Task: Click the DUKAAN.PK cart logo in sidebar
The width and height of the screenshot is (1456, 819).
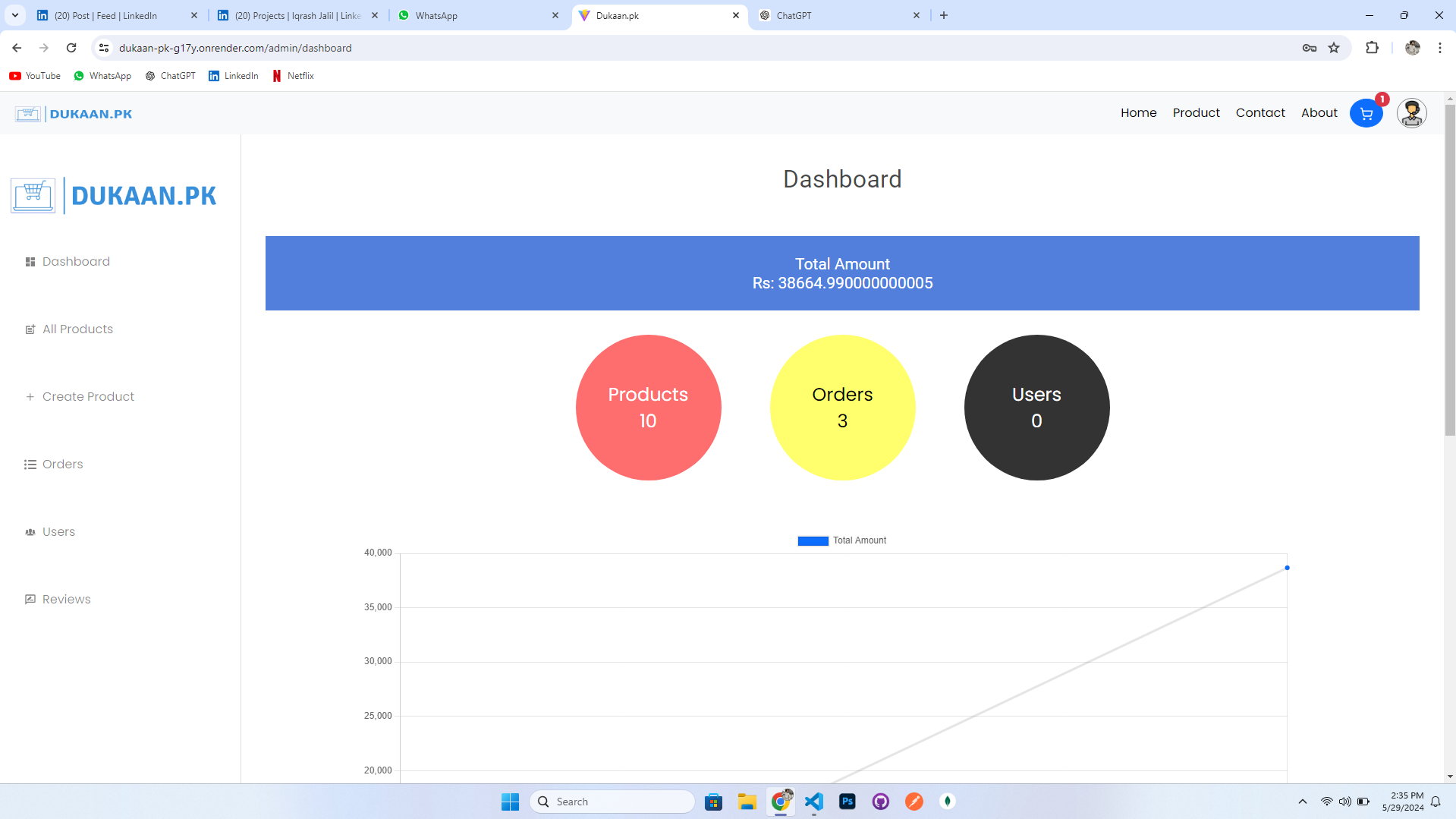Action: (x=32, y=195)
